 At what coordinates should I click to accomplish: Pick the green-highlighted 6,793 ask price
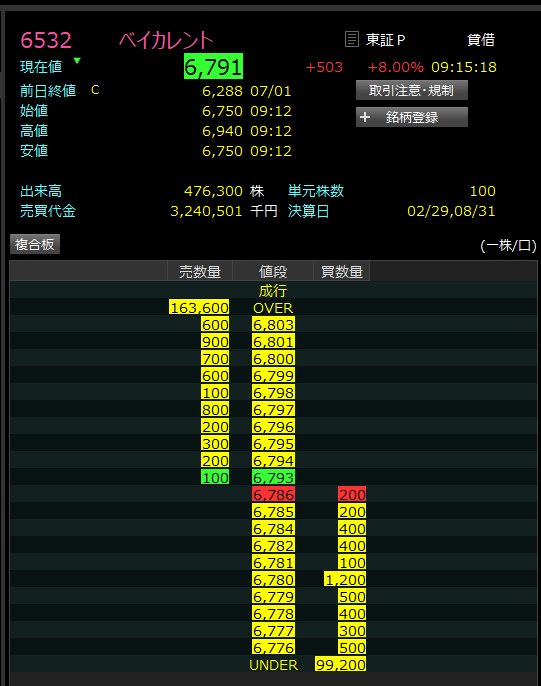pos(273,477)
